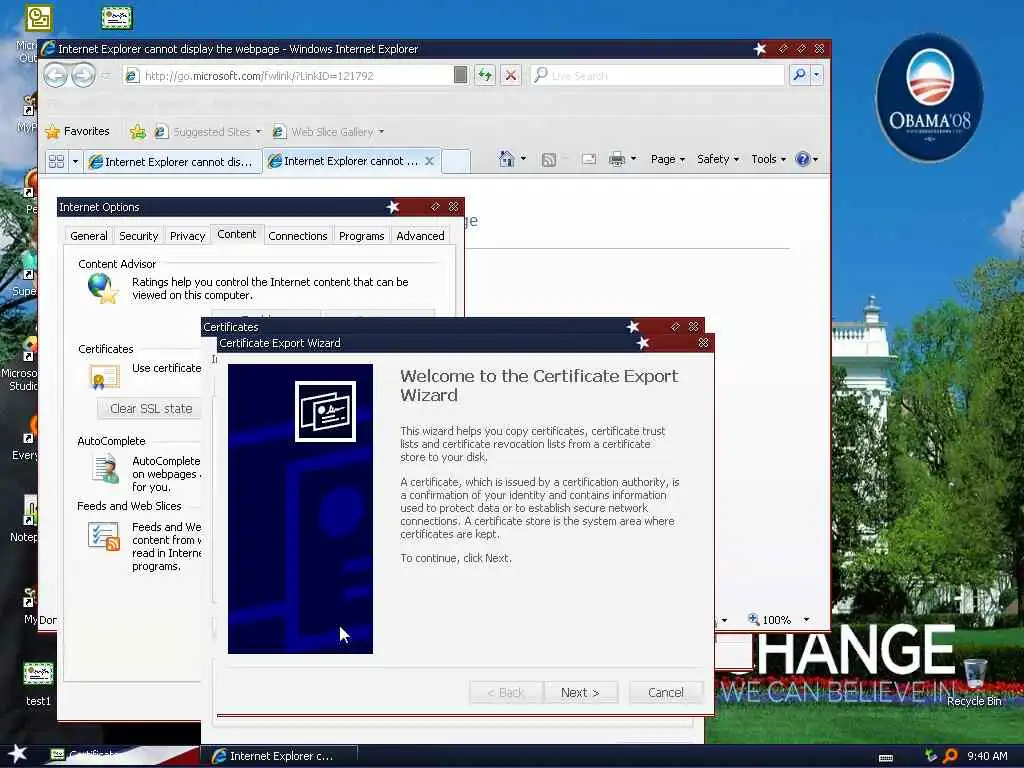Close the Certificate Export Wizard window
The image size is (1024, 768).
point(703,343)
